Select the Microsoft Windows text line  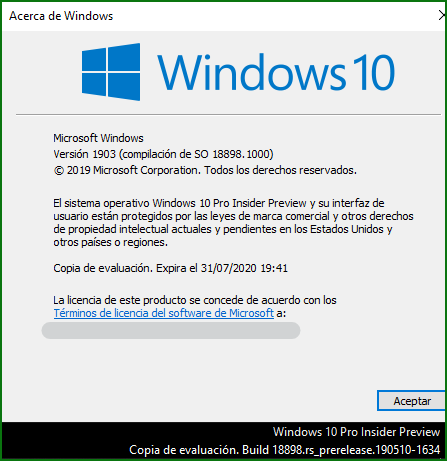pyautogui.click(x=98, y=138)
